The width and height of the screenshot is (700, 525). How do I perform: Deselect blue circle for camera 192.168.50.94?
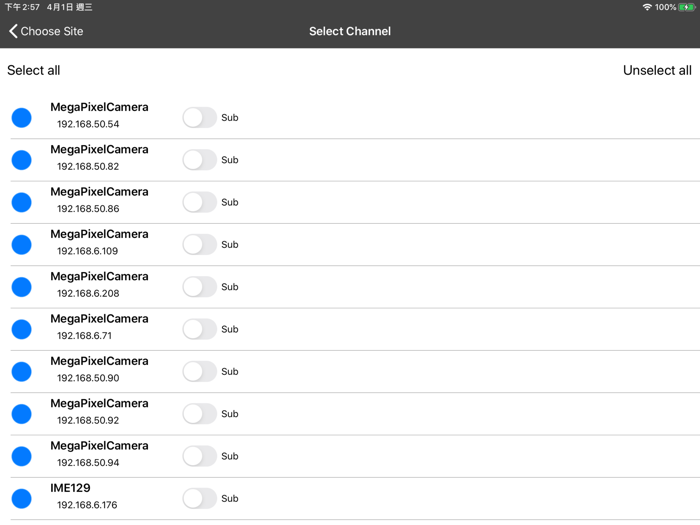click(21, 456)
